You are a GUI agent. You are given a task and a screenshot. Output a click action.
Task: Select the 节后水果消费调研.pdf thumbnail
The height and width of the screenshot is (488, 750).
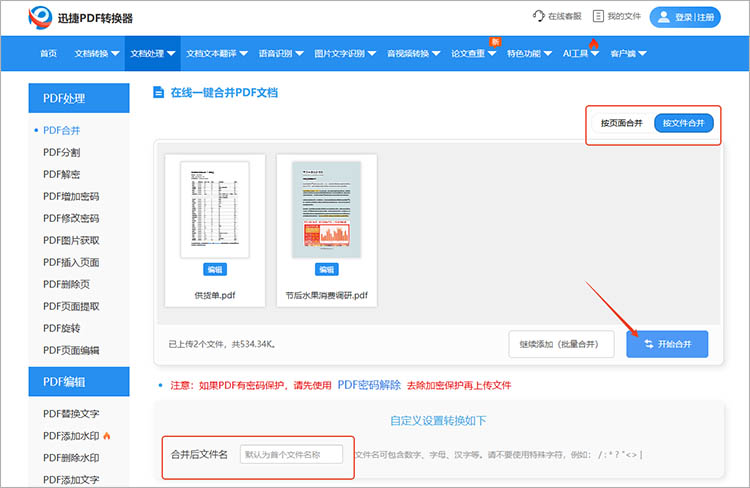(327, 210)
